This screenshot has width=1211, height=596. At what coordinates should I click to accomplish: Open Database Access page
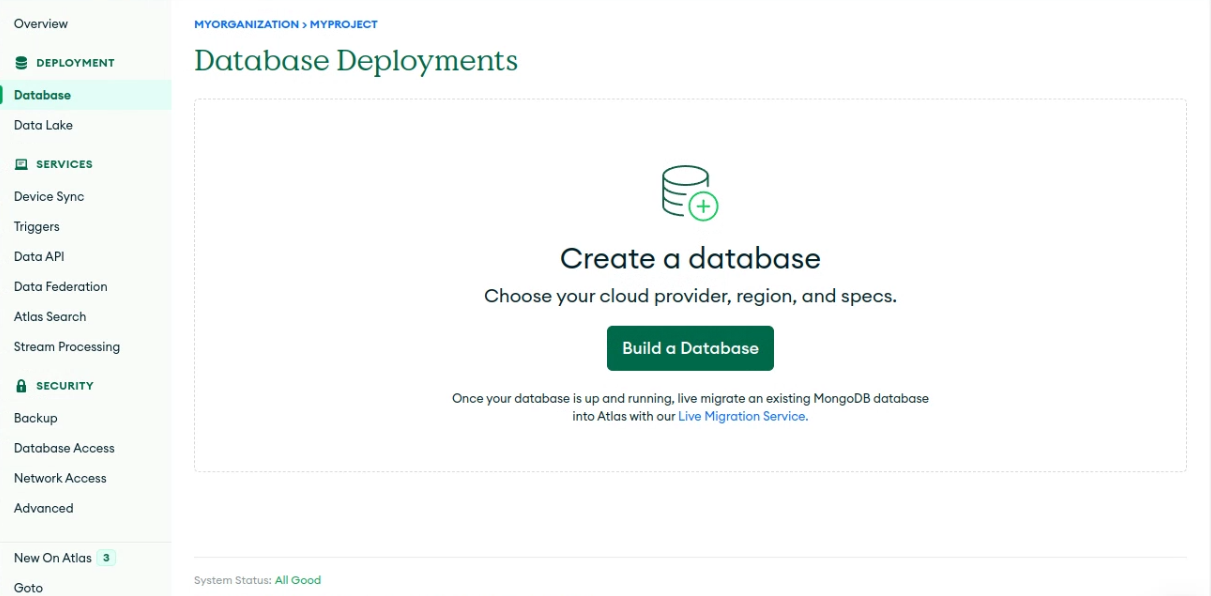coord(64,448)
